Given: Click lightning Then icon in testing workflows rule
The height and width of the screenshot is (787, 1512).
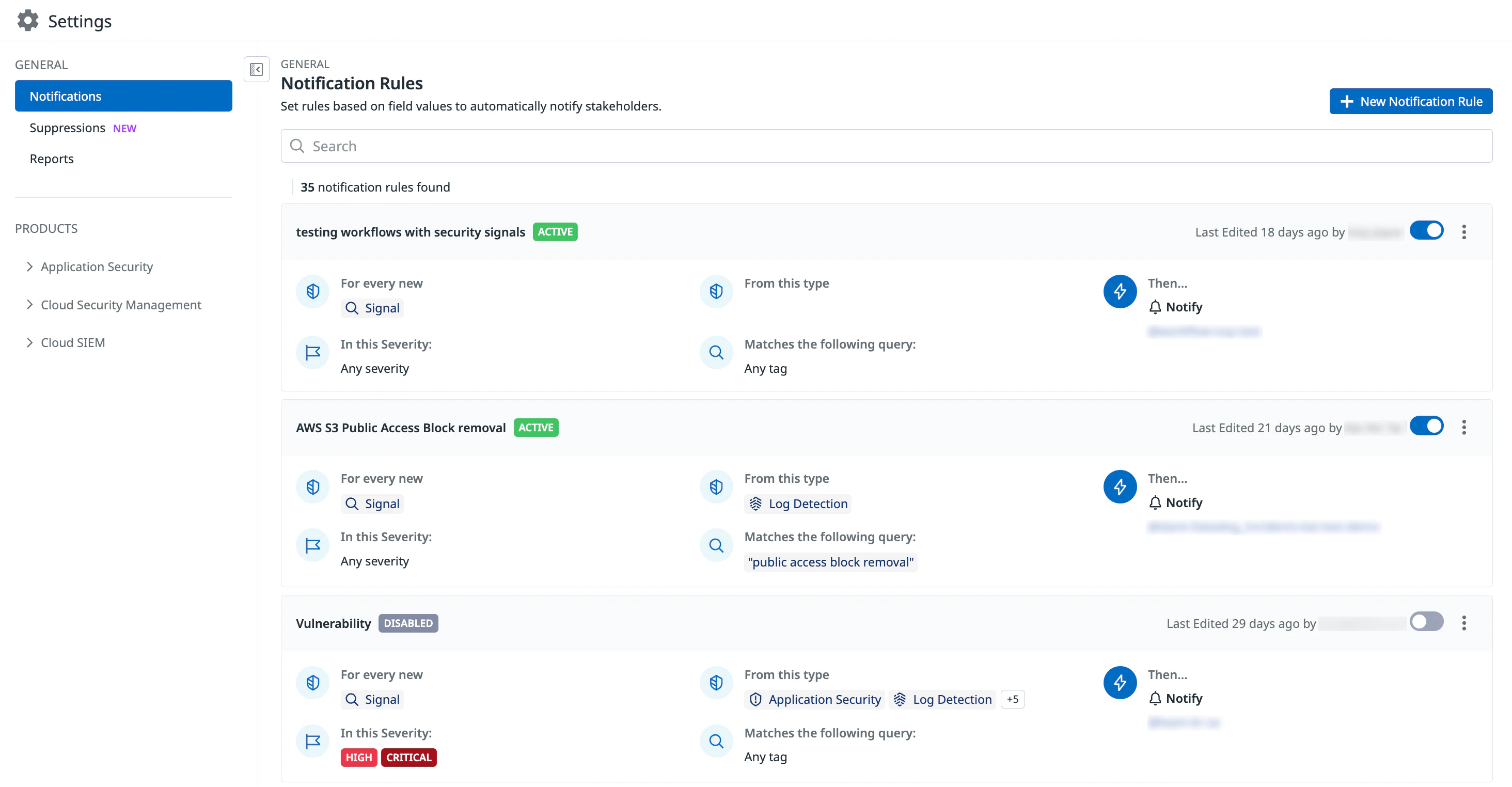Looking at the screenshot, I should coord(1120,291).
